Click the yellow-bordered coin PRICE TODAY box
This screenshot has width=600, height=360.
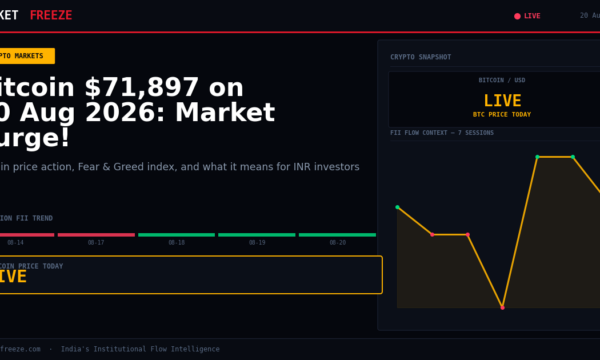tap(191, 275)
